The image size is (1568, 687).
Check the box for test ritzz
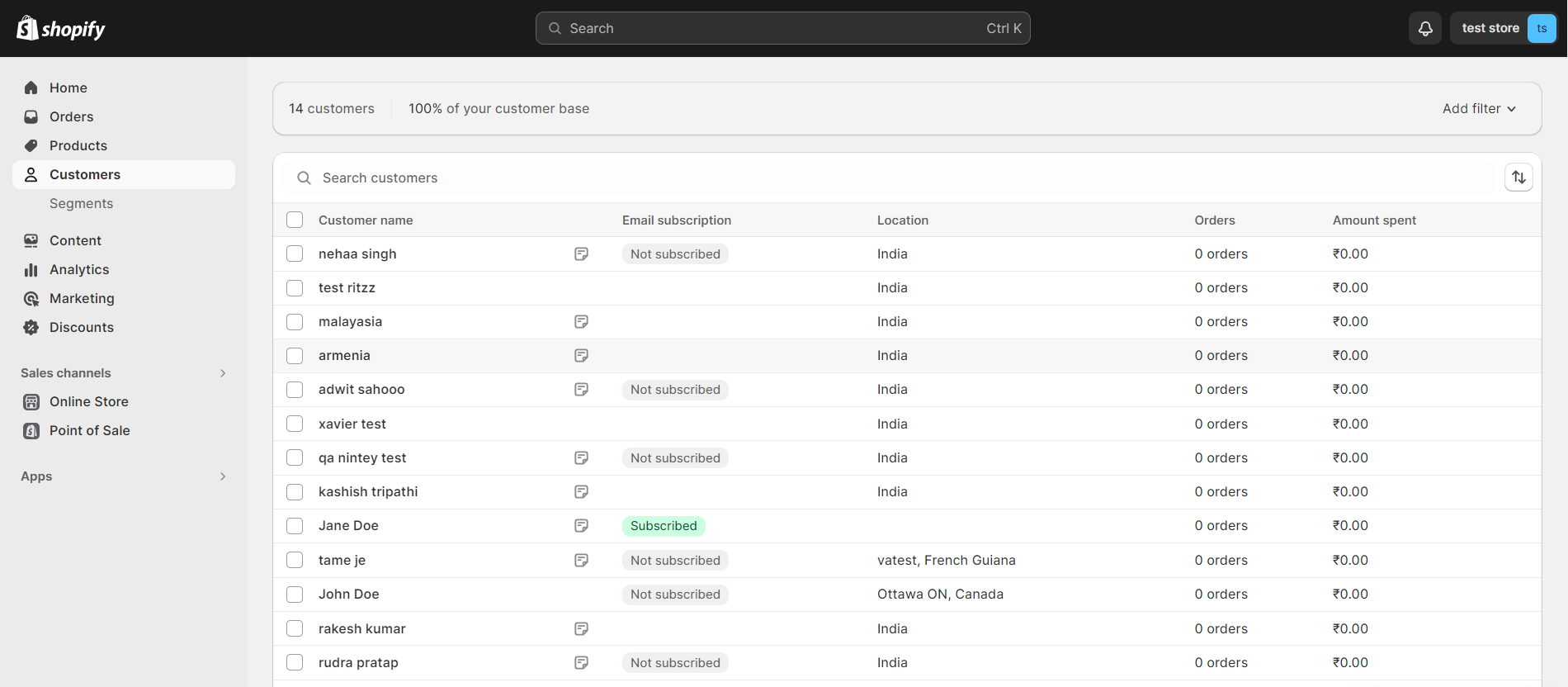coord(295,287)
